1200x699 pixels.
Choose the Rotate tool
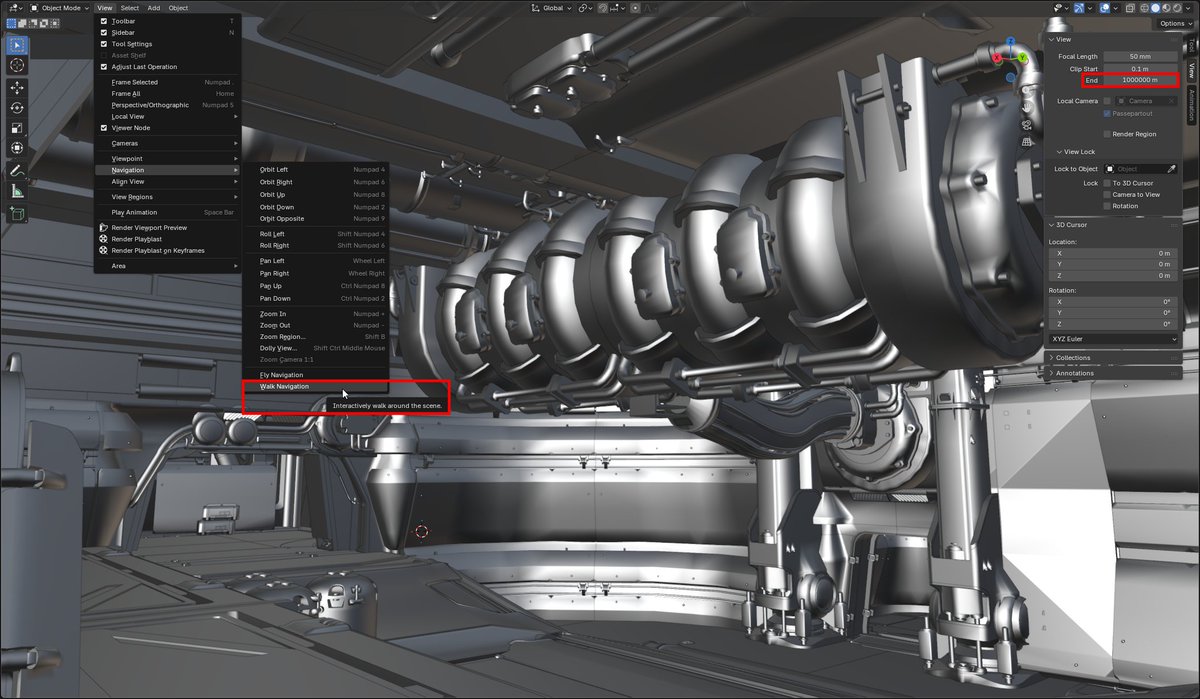pyautogui.click(x=18, y=108)
